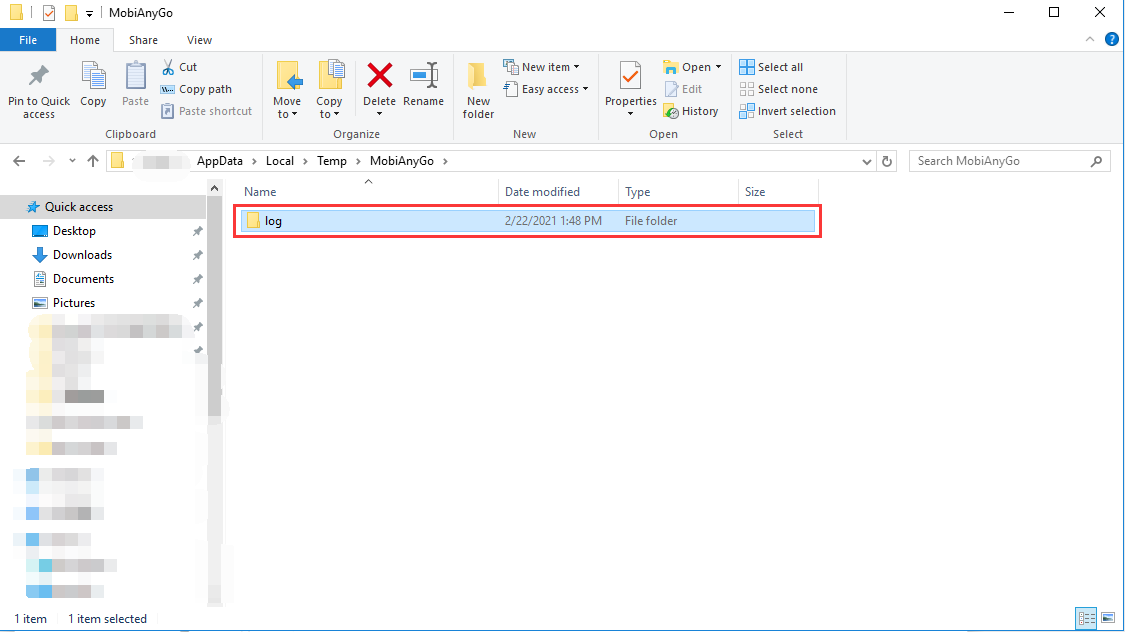Open Recent locations dropdown
The height and width of the screenshot is (632, 1125).
[72, 161]
